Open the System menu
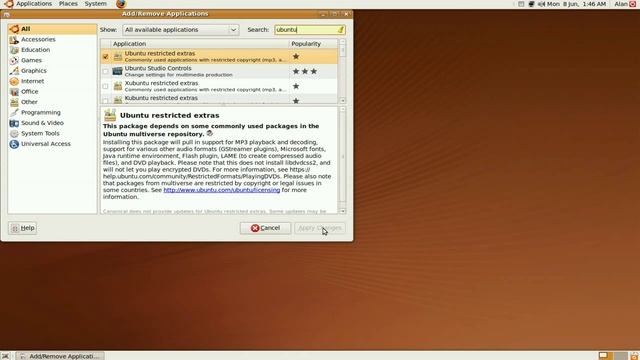The height and width of the screenshot is (360, 640). click(96, 4)
